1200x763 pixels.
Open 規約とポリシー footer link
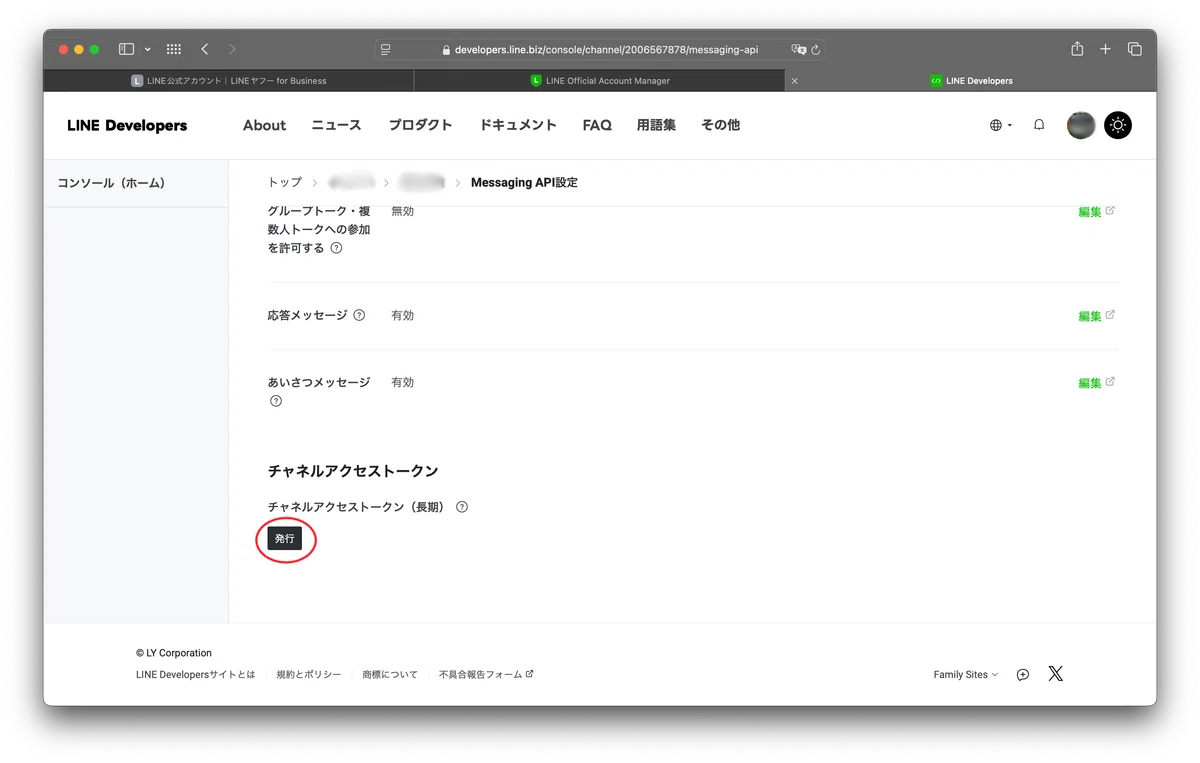click(309, 675)
